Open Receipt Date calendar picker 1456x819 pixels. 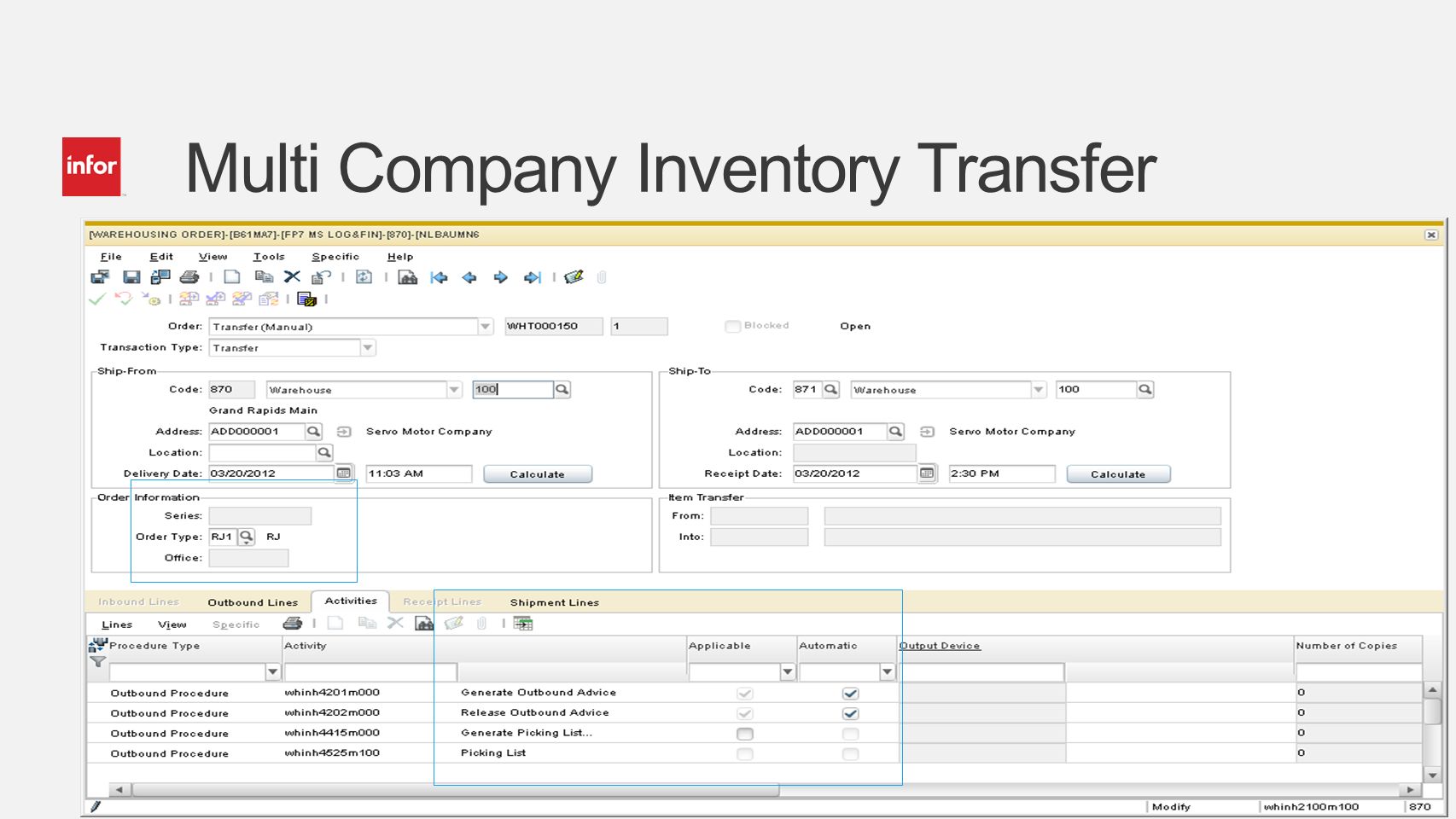[927, 473]
